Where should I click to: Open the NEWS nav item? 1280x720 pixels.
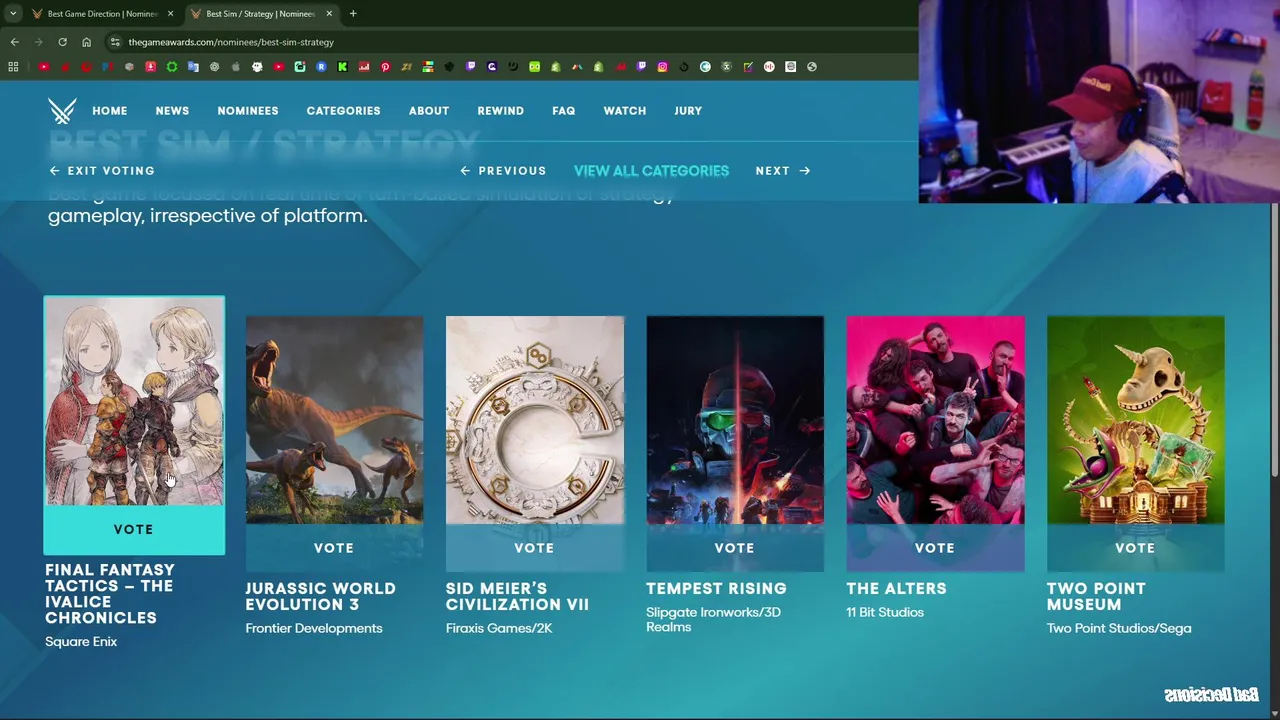point(172,111)
